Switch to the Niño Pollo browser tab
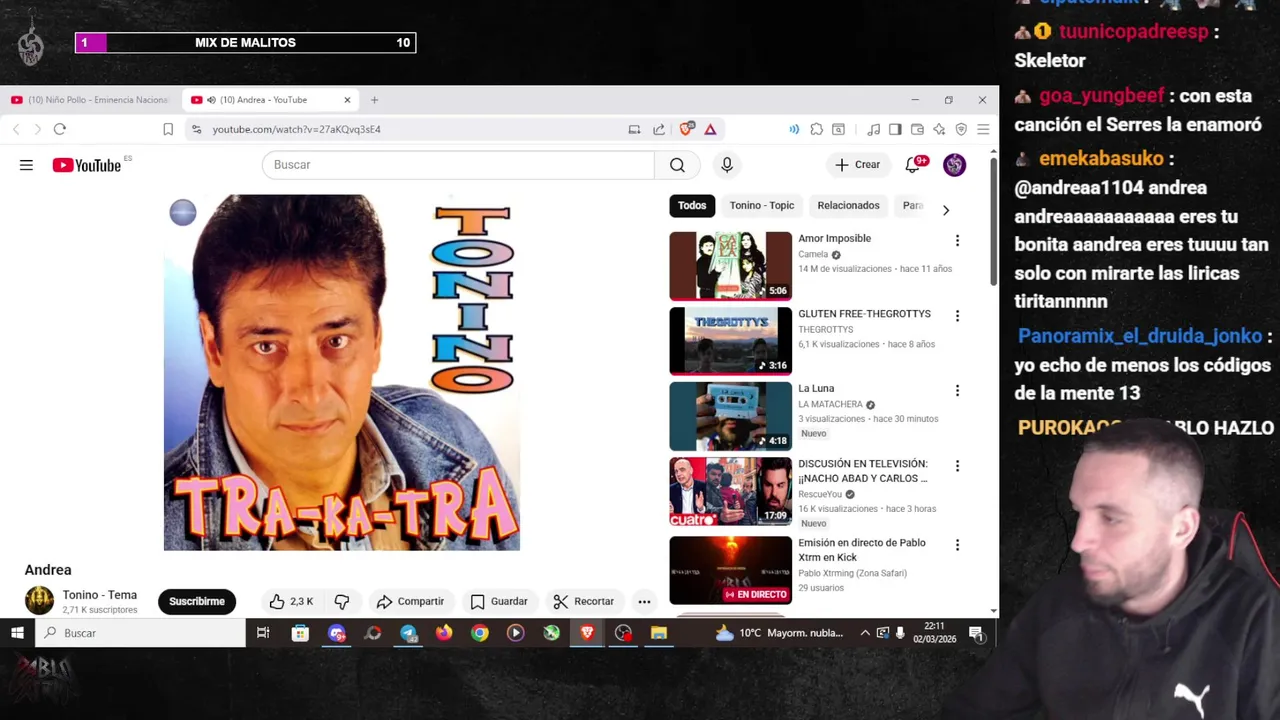Image resolution: width=1280 pixels, height=720 pixels. [91, 100]
